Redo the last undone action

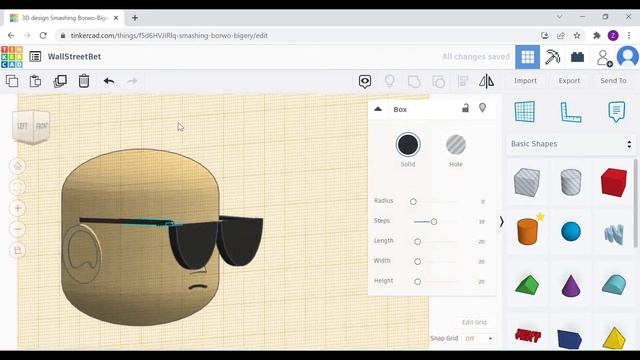click(x=132, y=81)
